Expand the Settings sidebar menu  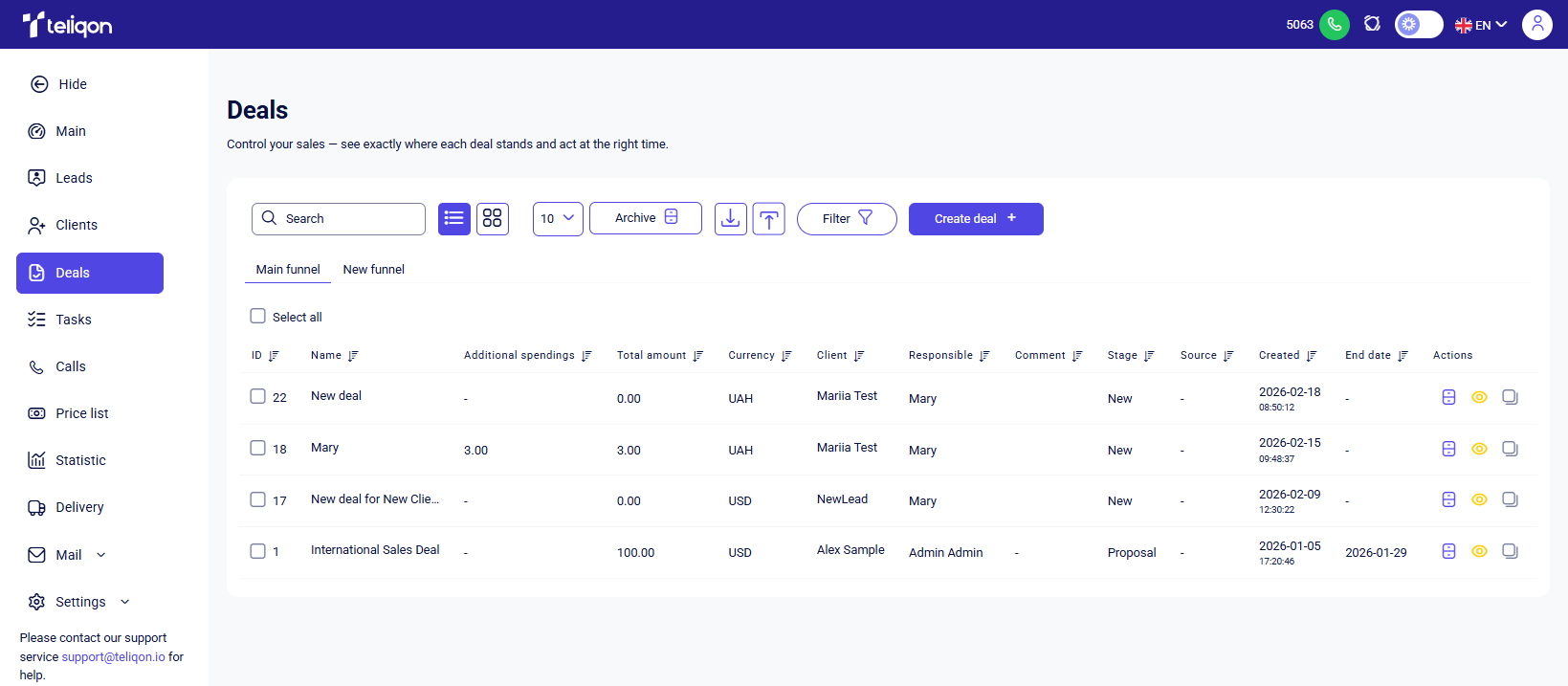tap(80, 602)
